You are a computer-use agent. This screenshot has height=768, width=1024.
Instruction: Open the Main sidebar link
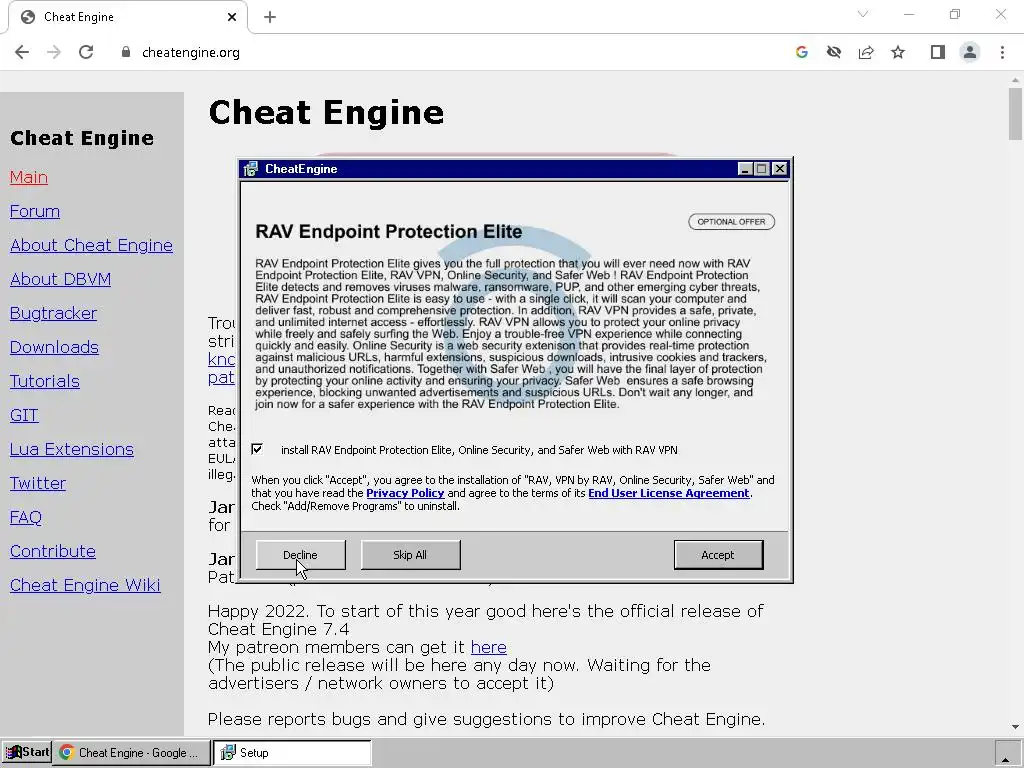[x=29, y=178]
